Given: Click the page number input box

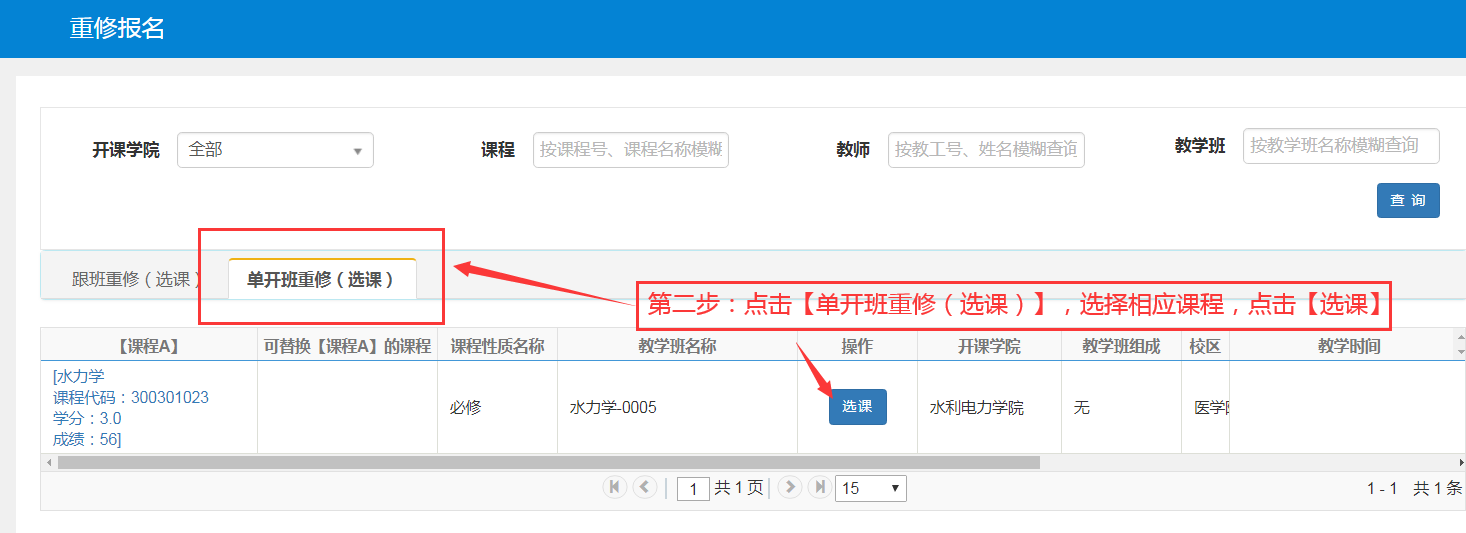Looking at the screenshot, I should pos(693,488).
